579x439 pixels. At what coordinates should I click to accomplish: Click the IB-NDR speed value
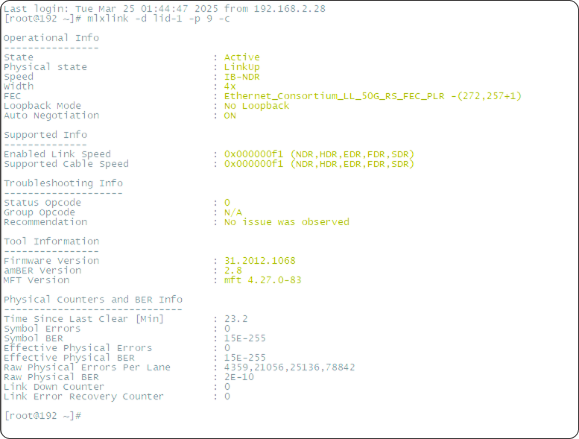(x=242, y=77)
